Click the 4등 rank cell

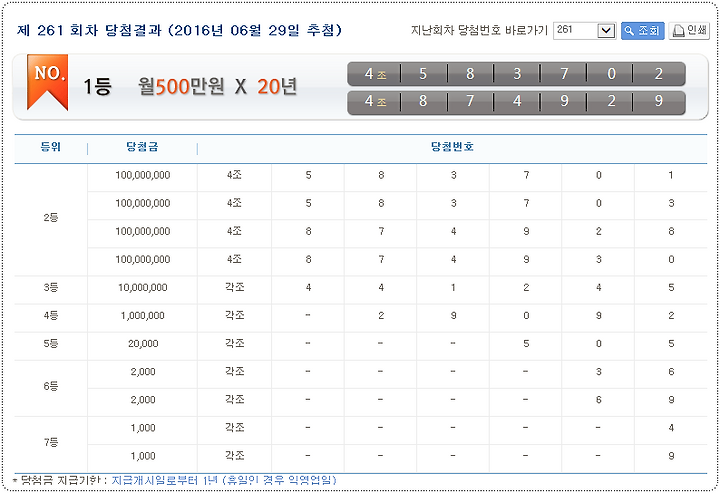click(51, 316)
